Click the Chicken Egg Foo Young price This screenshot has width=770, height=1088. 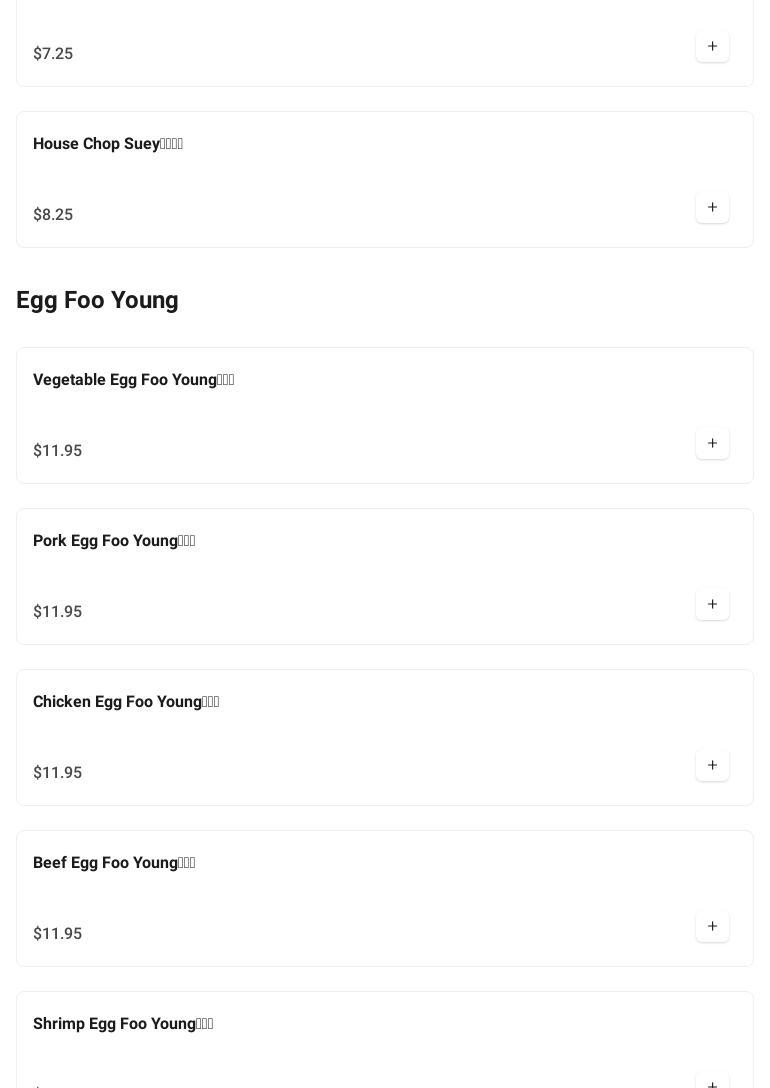[58, 773]
